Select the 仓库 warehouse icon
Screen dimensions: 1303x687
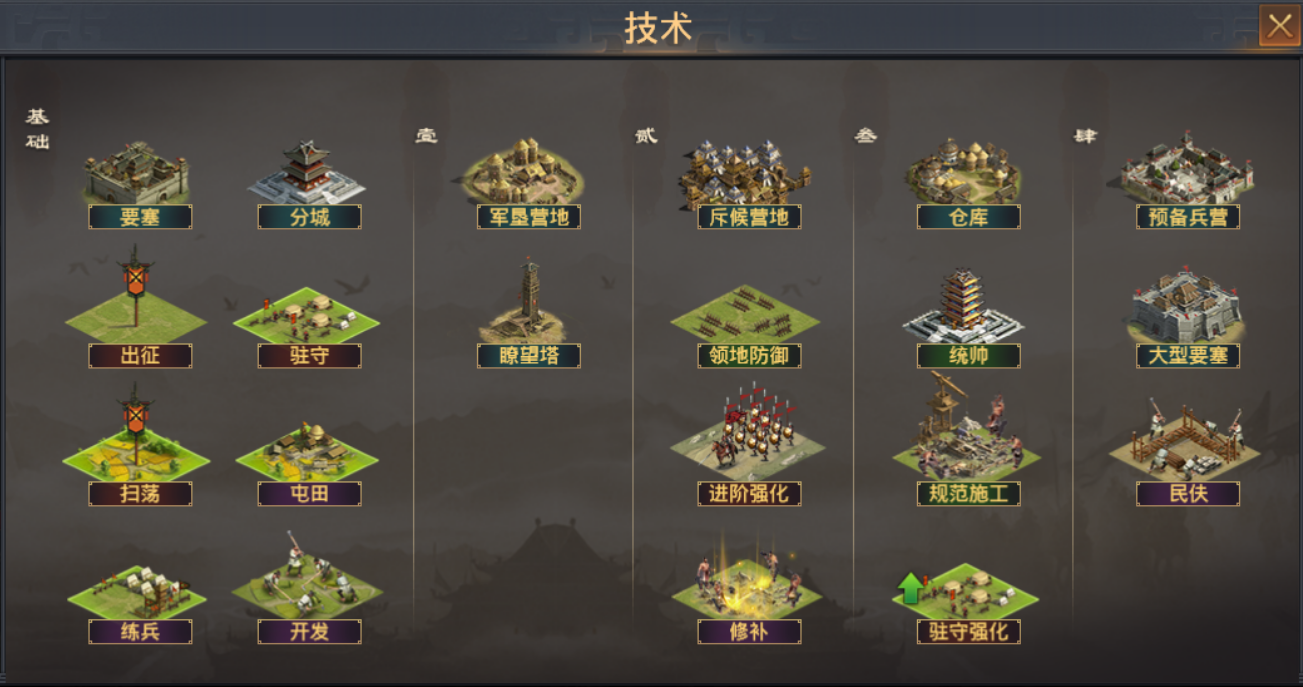966,170
